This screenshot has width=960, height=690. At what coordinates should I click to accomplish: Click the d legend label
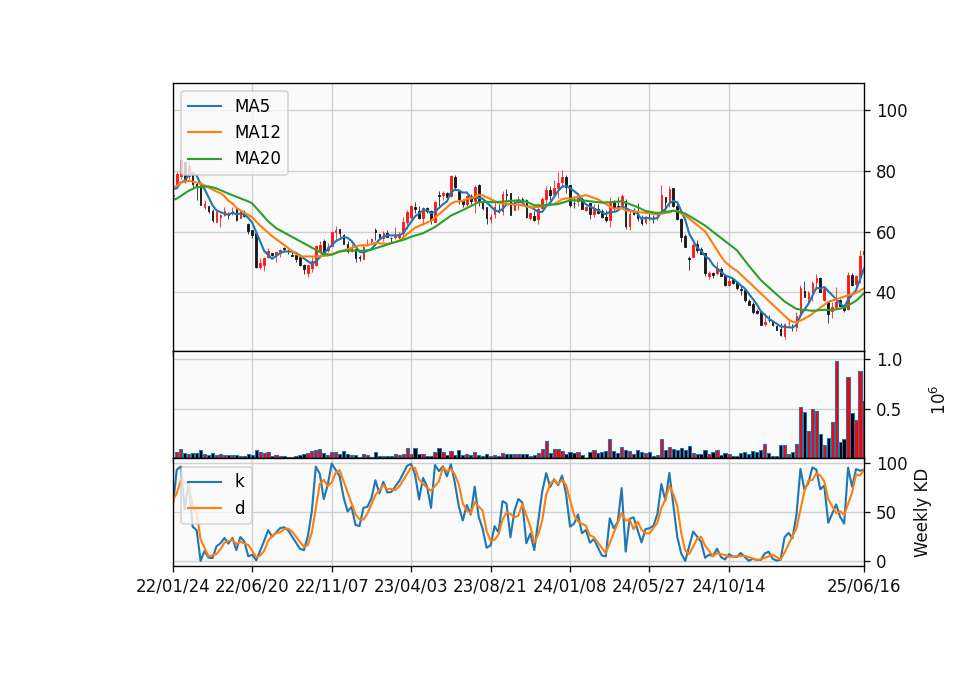239,508
